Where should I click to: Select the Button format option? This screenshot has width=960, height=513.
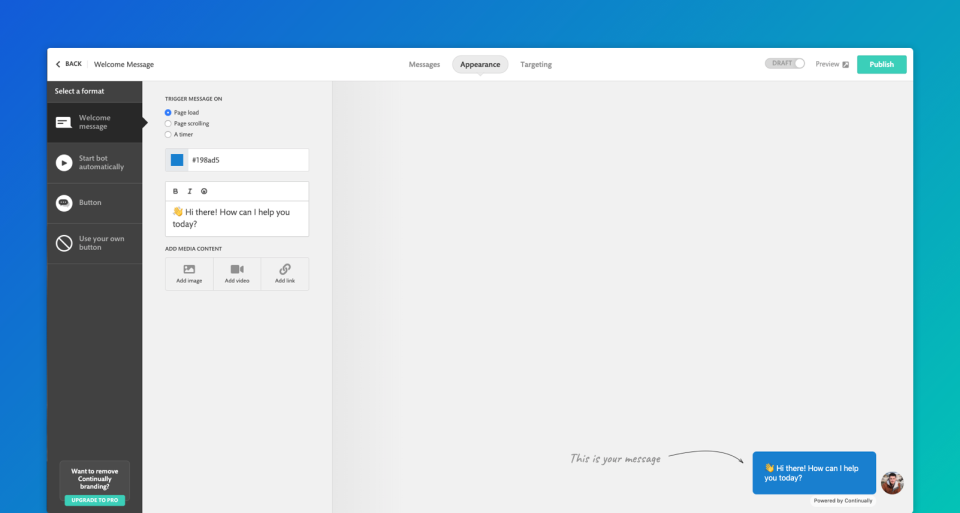[x=95, y=203]
